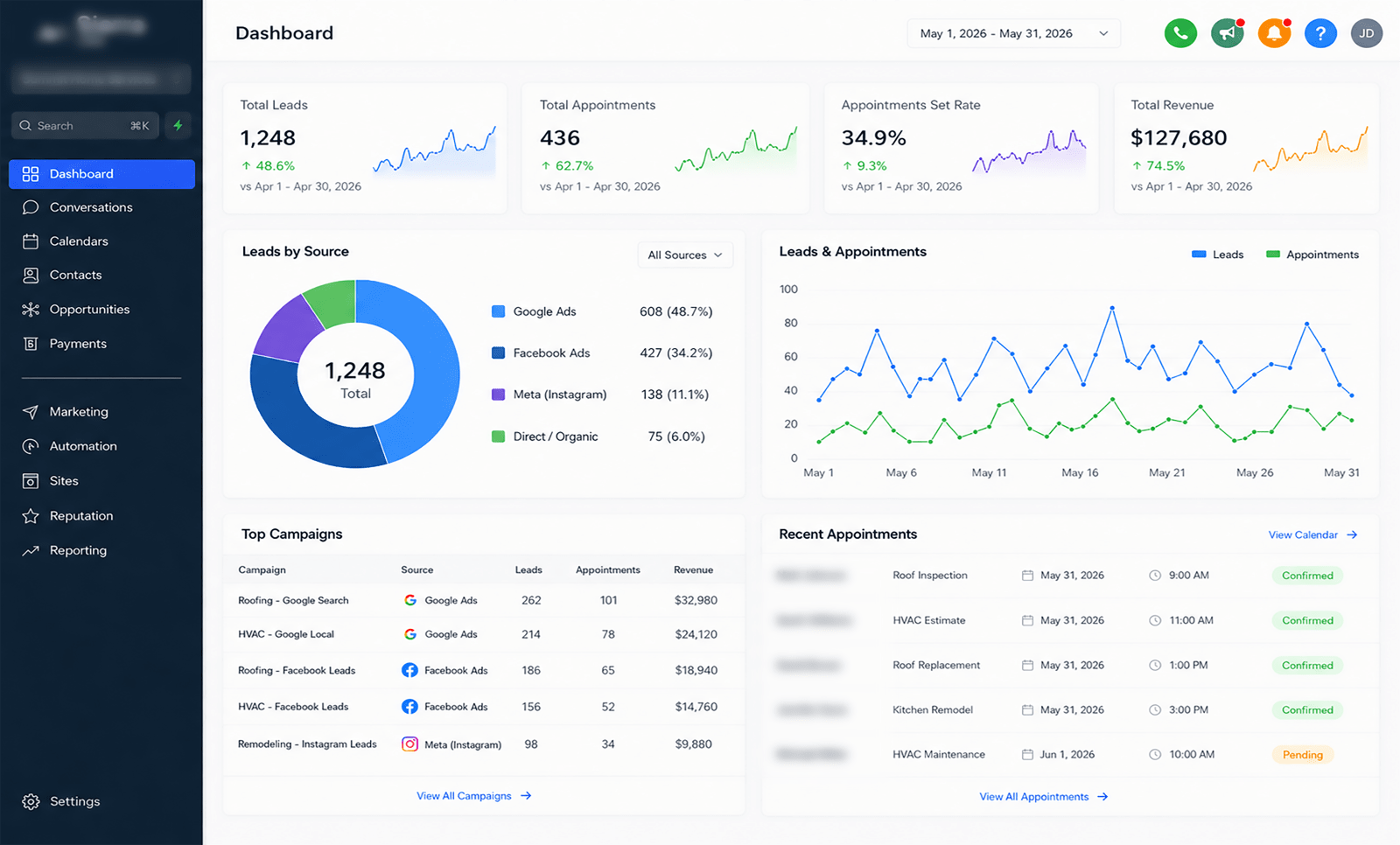The image size is (1400, 845).
Task: Open the JD user avatar menu
Action: click(1367, 33)
